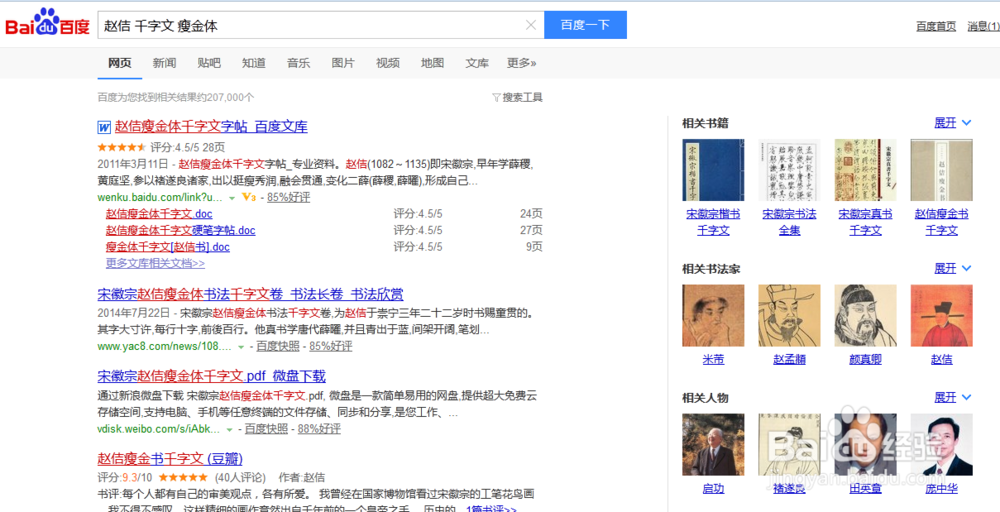1000x512 pixels.
Task: Open result 赵佶瘦金体千字文字帖_百度文库
Action: tap(211, 127)
